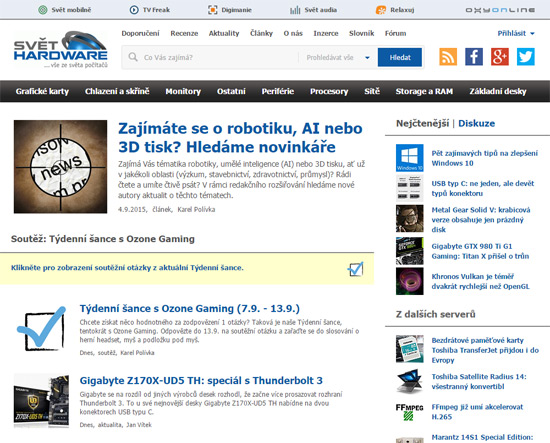Switch to the Diskuze tab
This screenshot has width=550, height=443.
pos(476,123)
